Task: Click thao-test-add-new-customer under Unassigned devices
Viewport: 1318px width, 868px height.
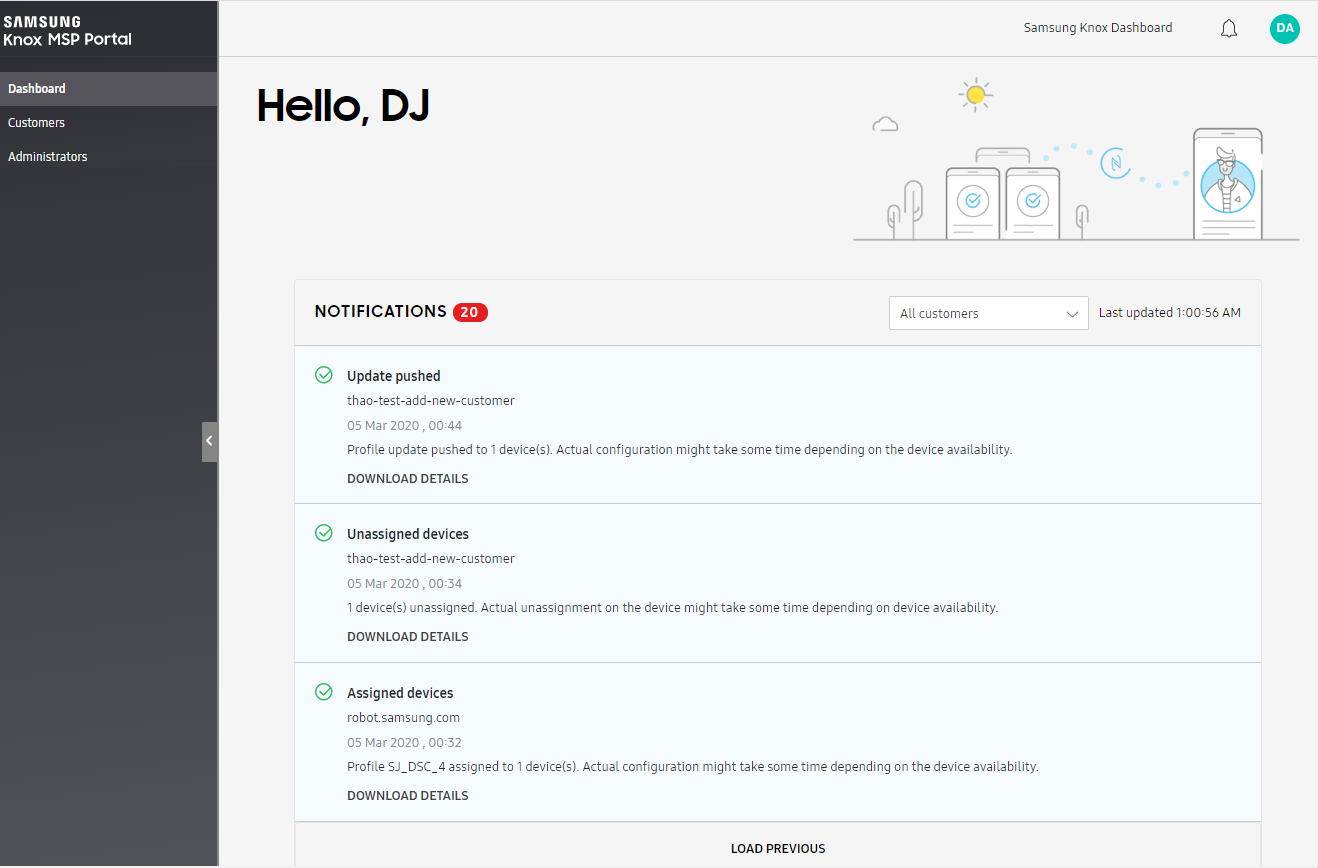Action: pyautogui.click(x=431, y=559)
